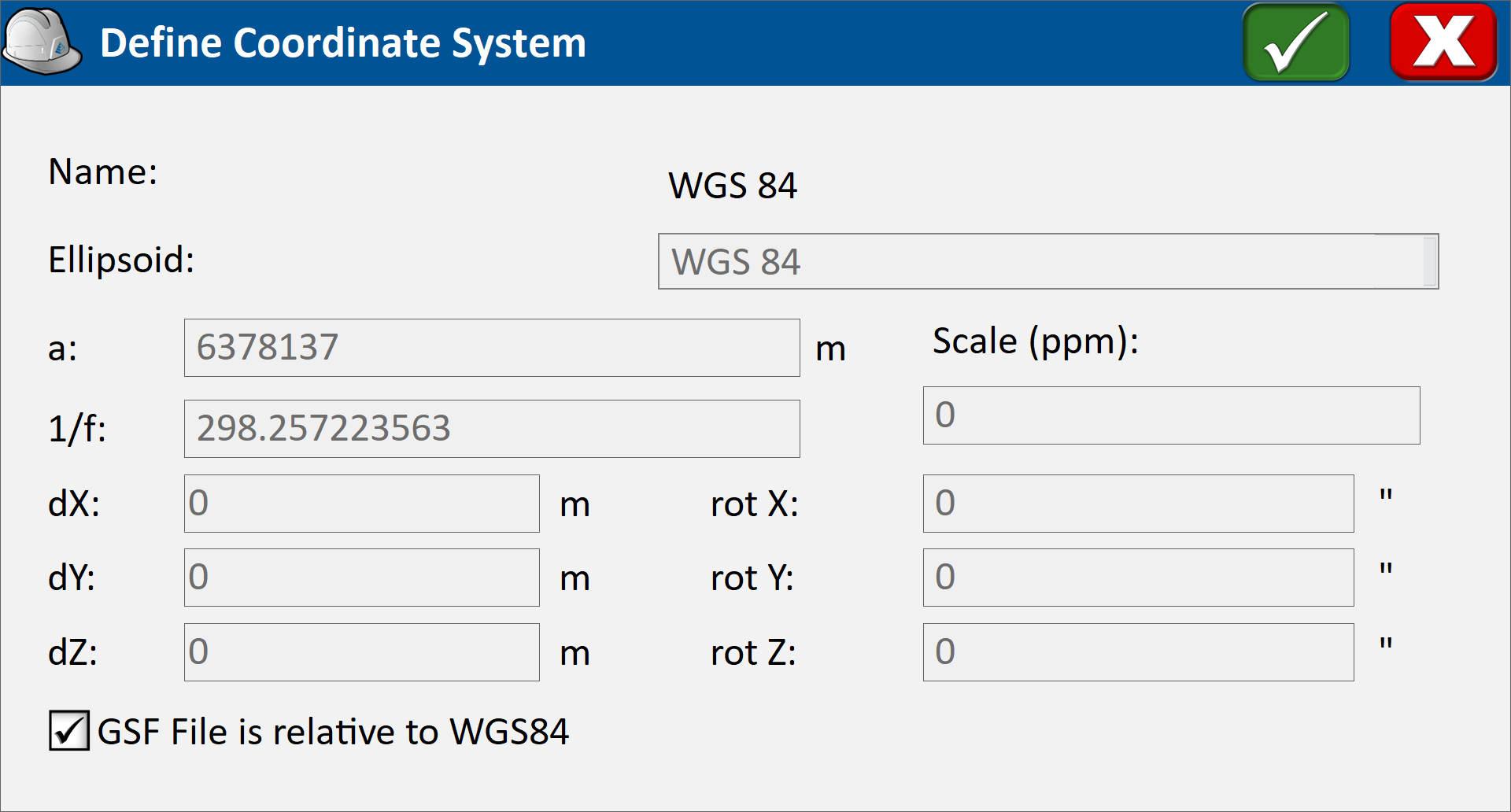Select the Scale (ppm) input field
1511x812 pixels.
[1171, 415]
